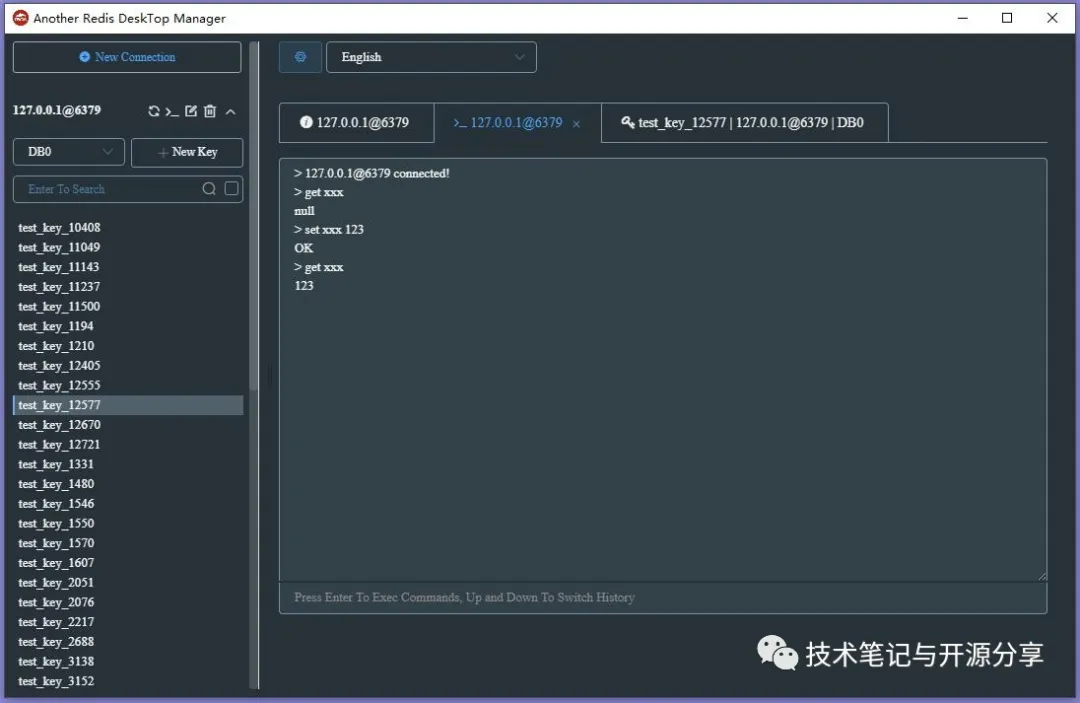Click the 'null' console response line
The image size is (1080, 703).
coord(304,211)
